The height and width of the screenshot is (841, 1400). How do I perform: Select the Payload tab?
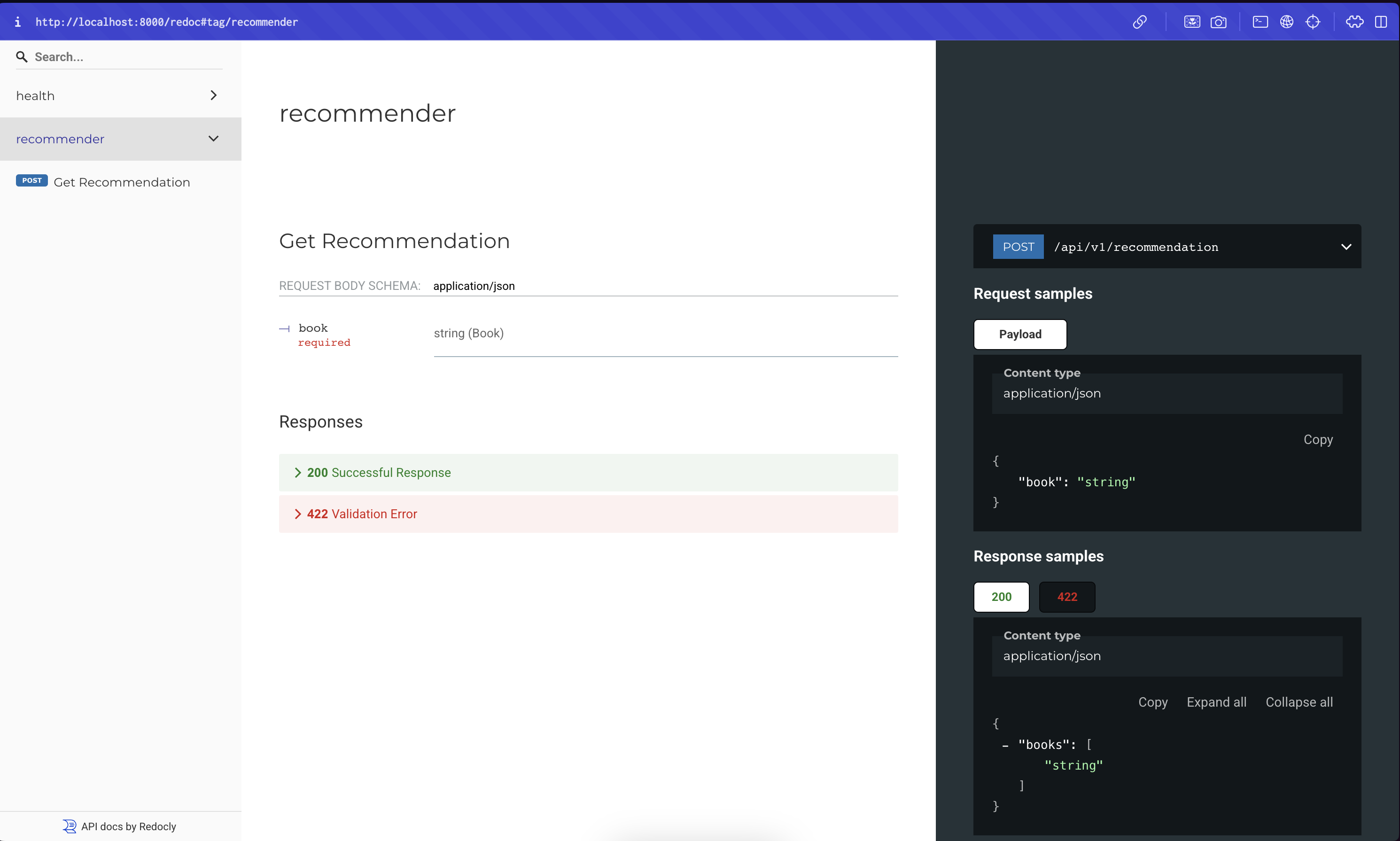tap(1020, 335)
